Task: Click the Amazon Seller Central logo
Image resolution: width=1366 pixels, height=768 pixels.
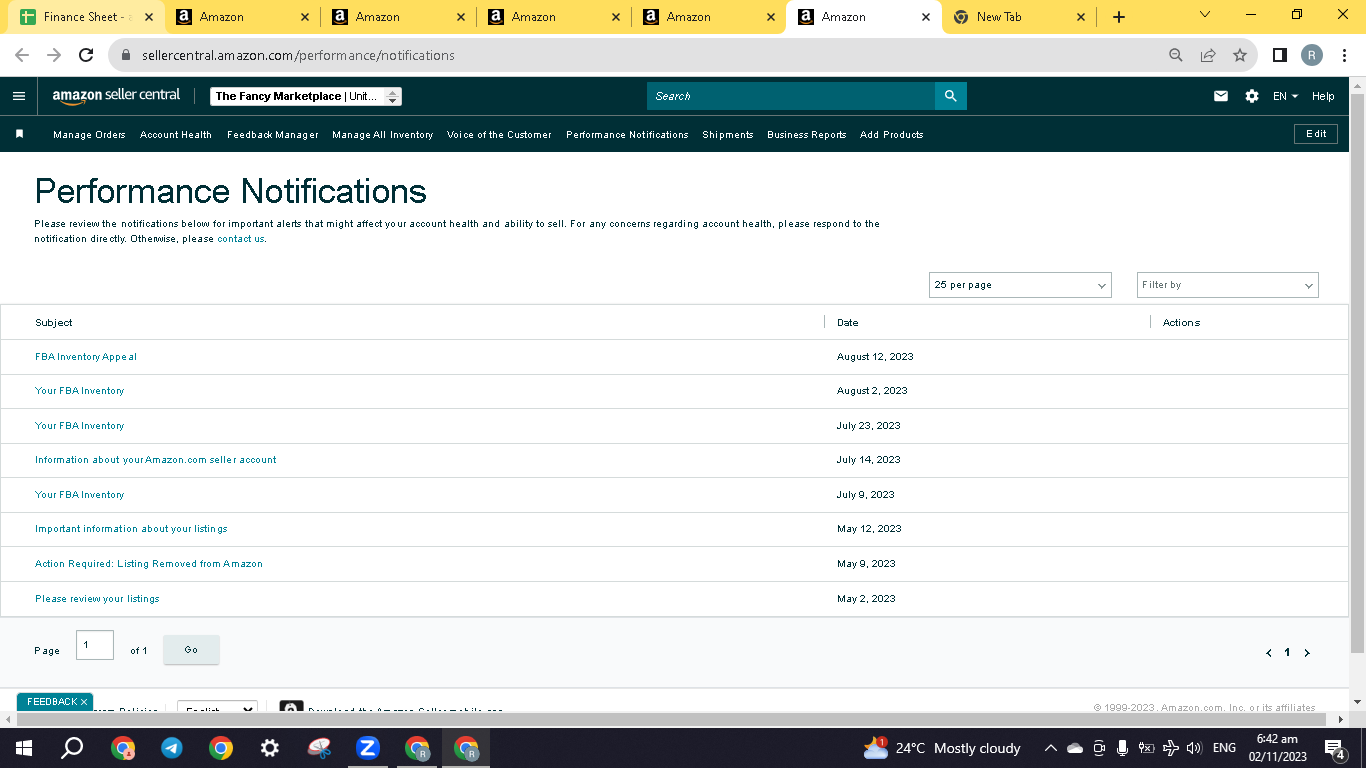Action: pos(116,96)
